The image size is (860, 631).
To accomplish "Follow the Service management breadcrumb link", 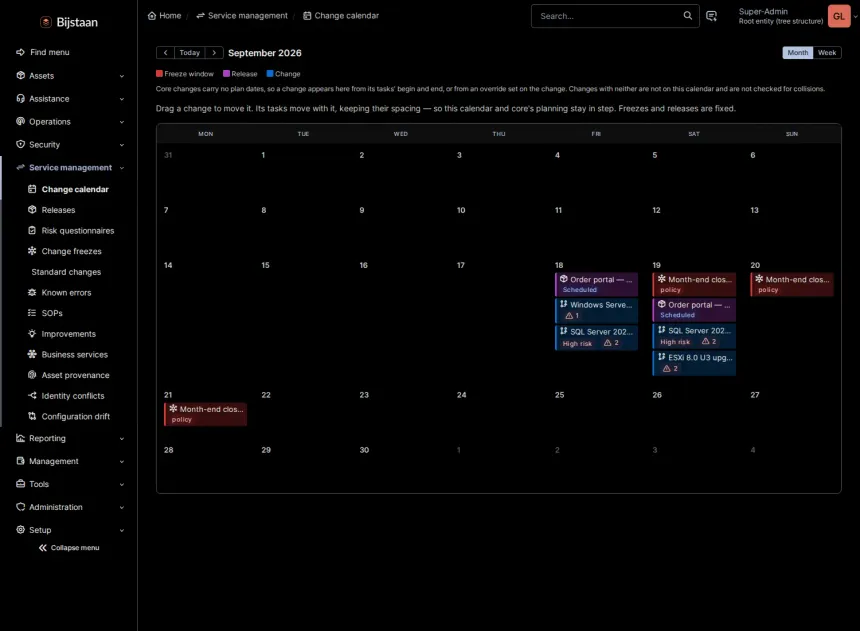I will point(242,15).
